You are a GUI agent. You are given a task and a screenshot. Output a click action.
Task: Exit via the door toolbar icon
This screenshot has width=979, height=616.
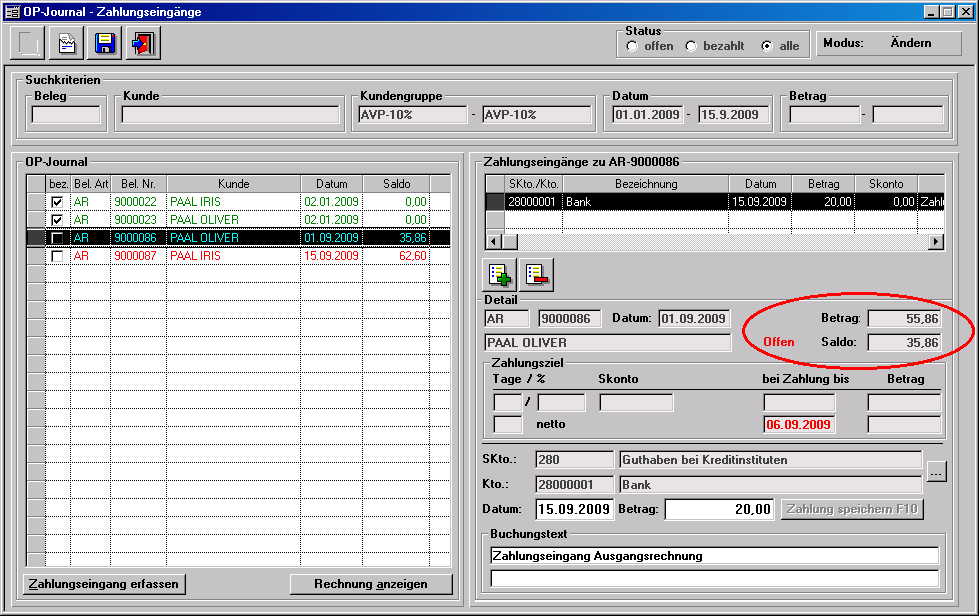pyautogui.click(x=142, y=44)
